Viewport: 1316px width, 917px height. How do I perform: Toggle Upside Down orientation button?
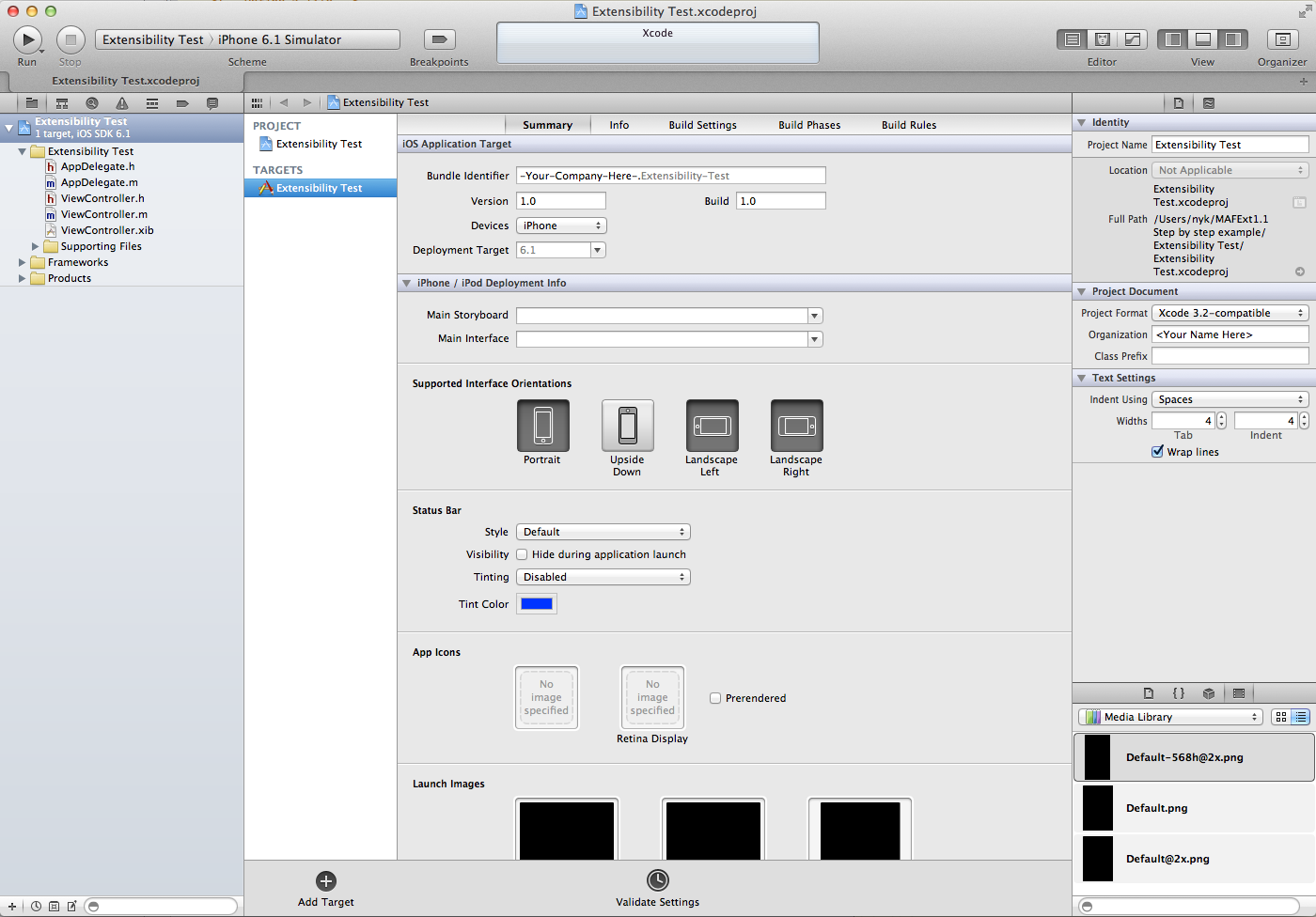tap(628, 426)
